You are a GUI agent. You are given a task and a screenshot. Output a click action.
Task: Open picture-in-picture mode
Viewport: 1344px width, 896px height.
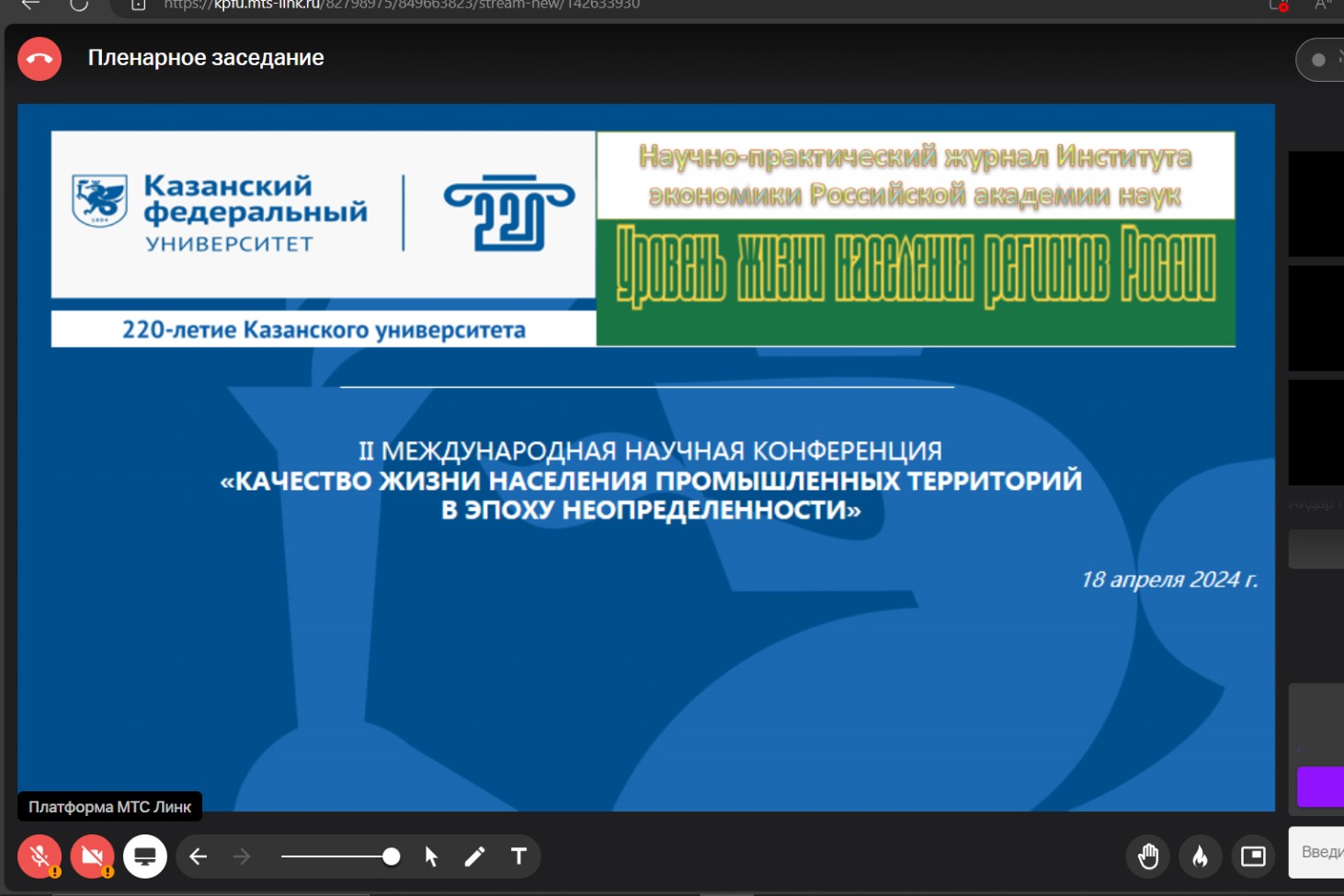click(x=1253, y=856)
